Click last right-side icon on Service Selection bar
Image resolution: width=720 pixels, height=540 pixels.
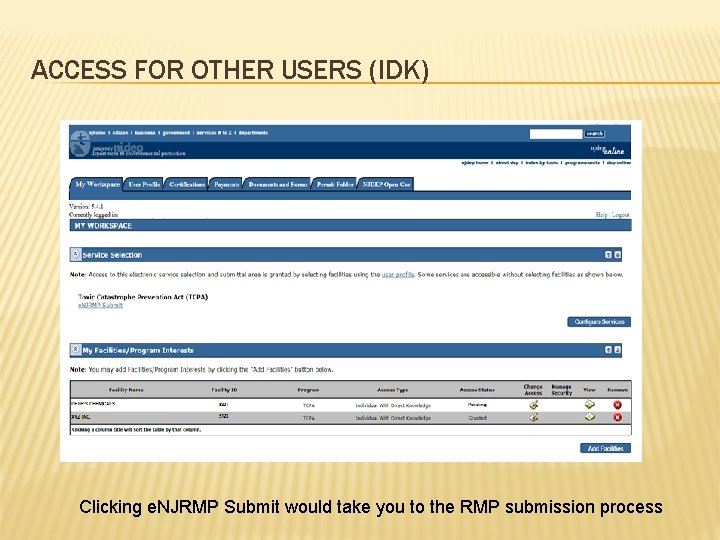click(618, 255)
